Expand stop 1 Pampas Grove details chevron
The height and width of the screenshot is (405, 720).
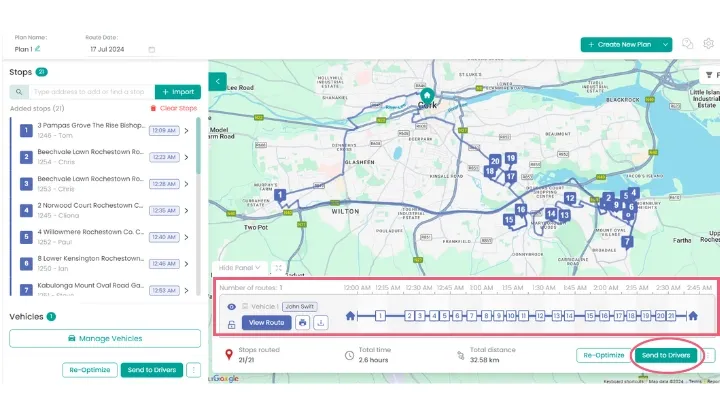coord(186,130)
